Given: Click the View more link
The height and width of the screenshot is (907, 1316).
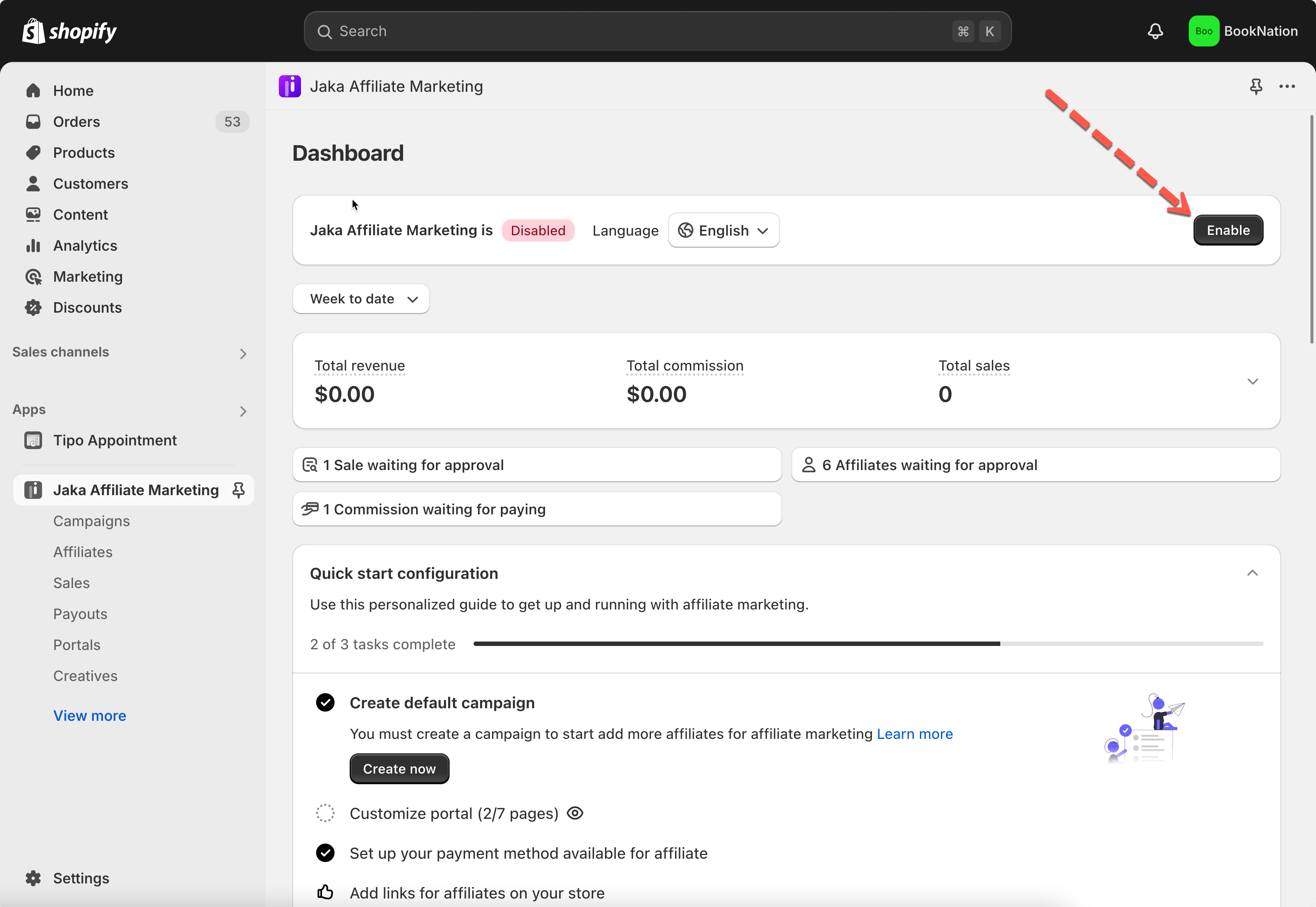Looking at the screenshot, I should 89,716.
